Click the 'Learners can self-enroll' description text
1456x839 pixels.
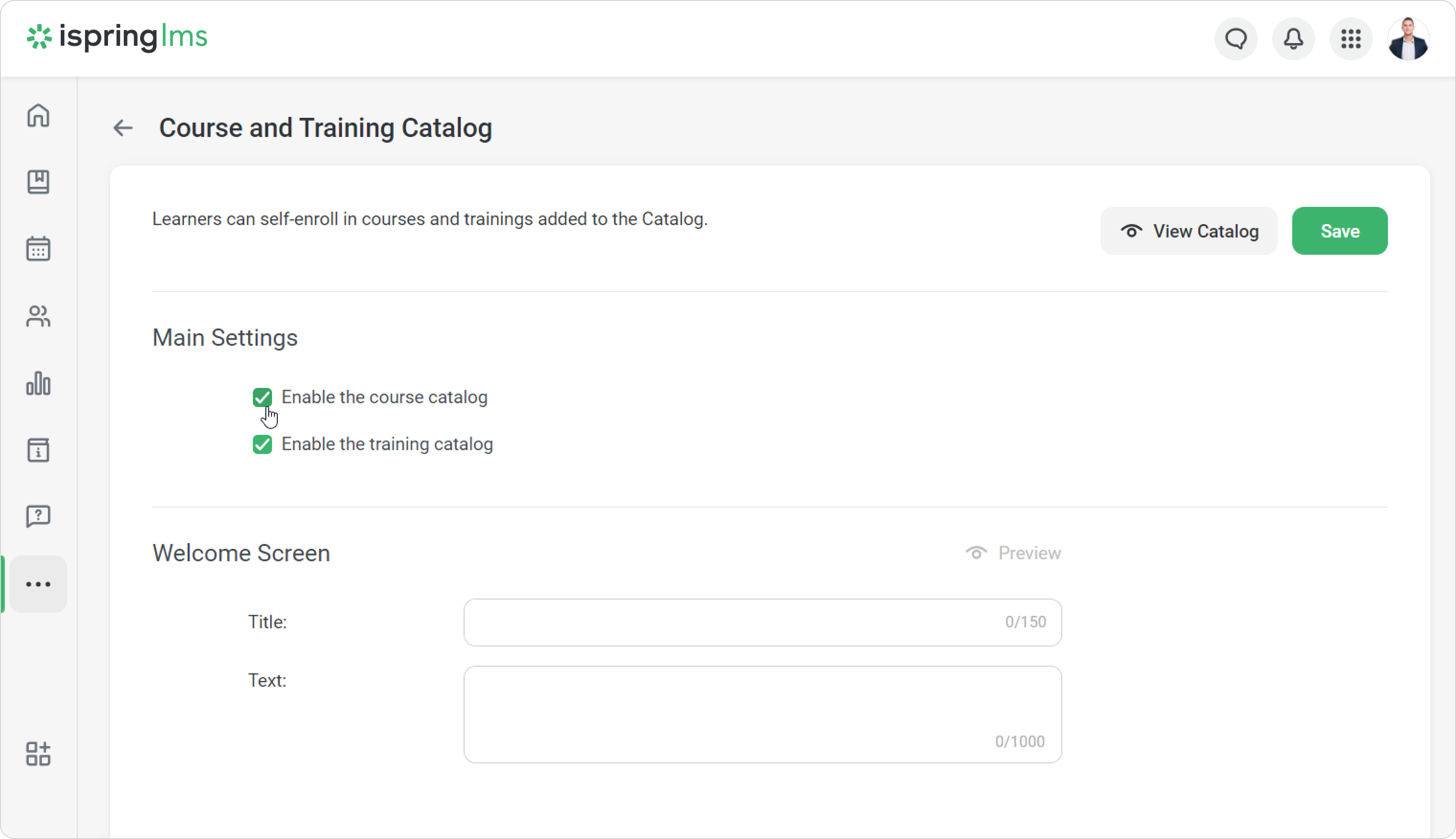point(430,219)
